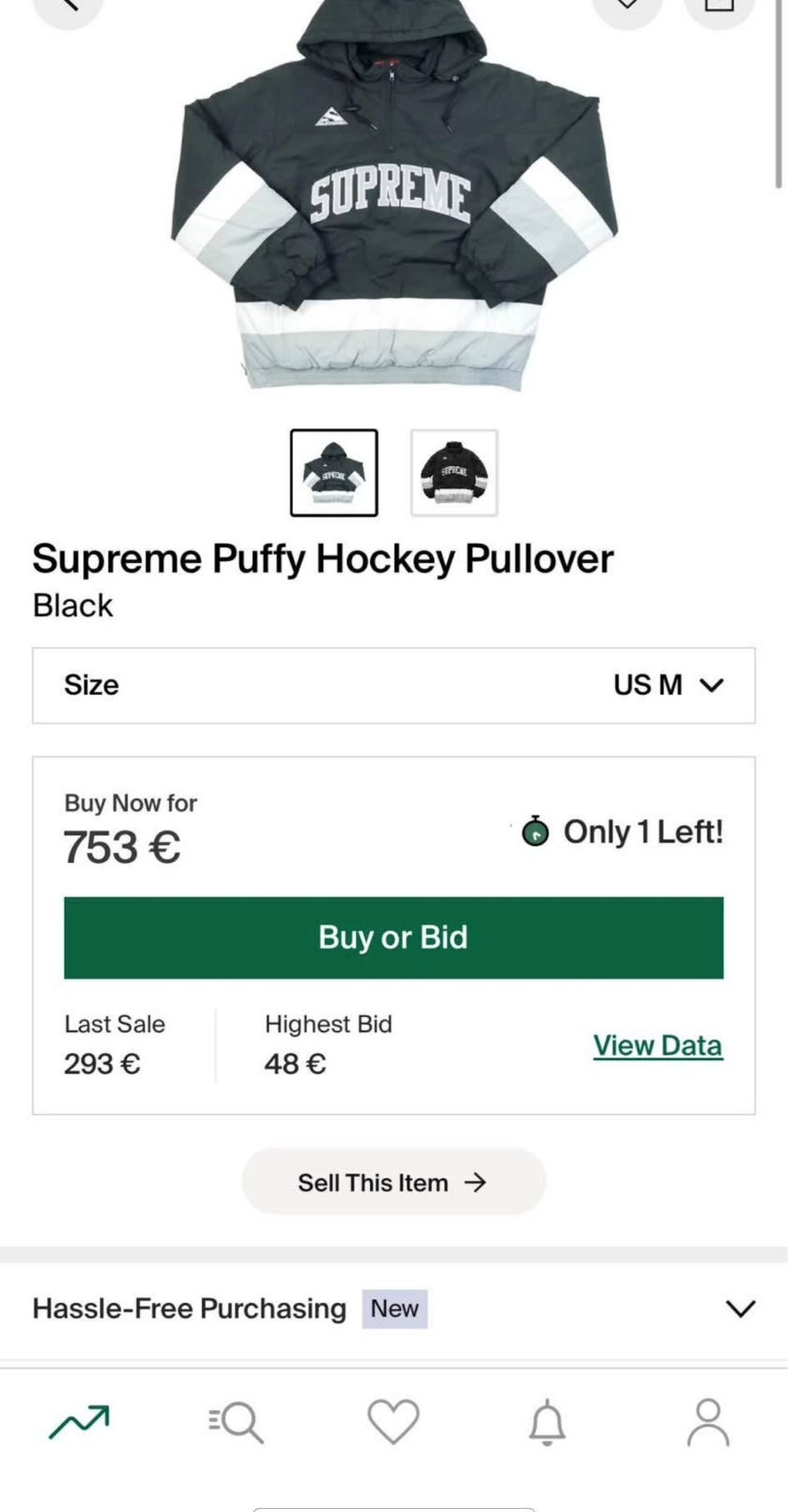
Task: Open the notifications bell tab
Action: click(547, 1422)
